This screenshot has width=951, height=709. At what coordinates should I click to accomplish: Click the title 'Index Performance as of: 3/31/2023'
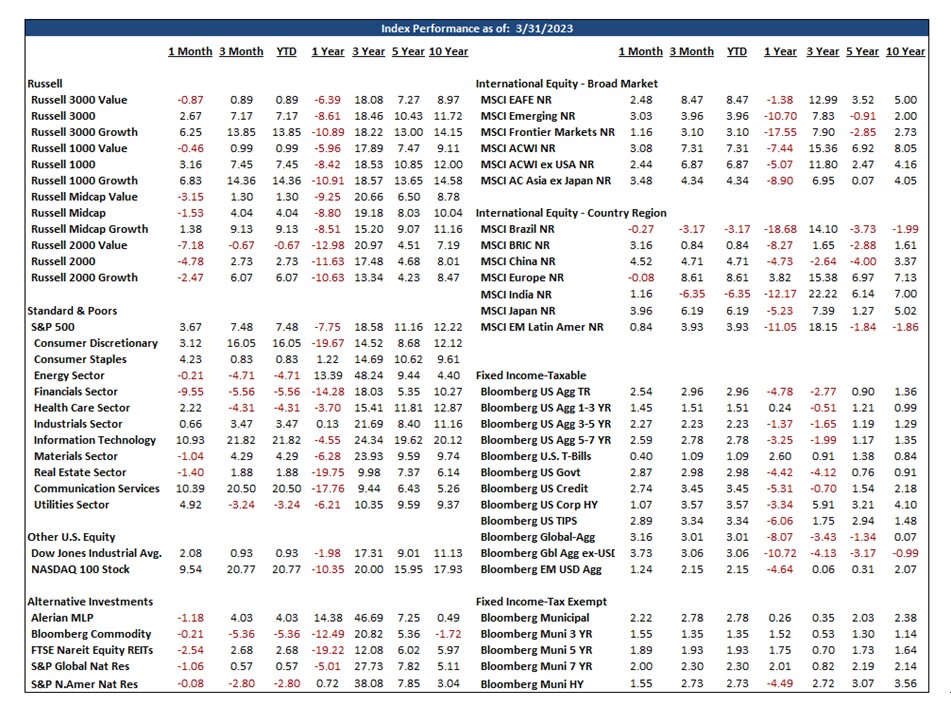[477, 29]
